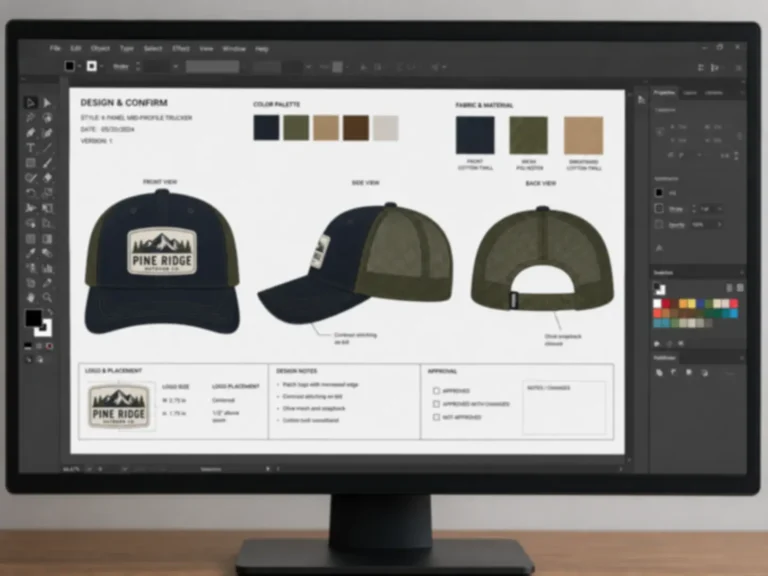This screenshot has width=768, height=576.
Task: Open control bar stroke weight dropdown
Action: pyautogui.click(x=175, y=66)
